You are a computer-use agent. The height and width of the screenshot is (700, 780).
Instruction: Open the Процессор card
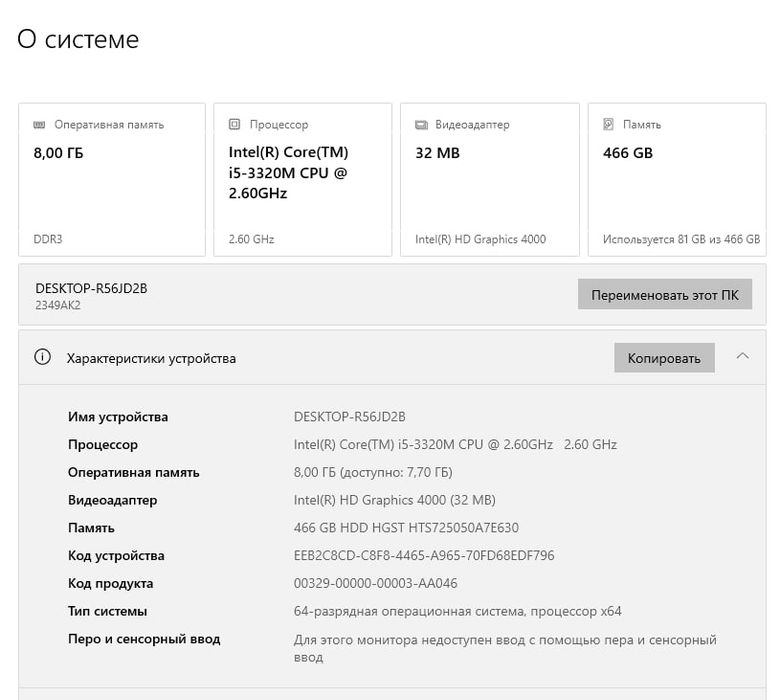tap(302, 180)
